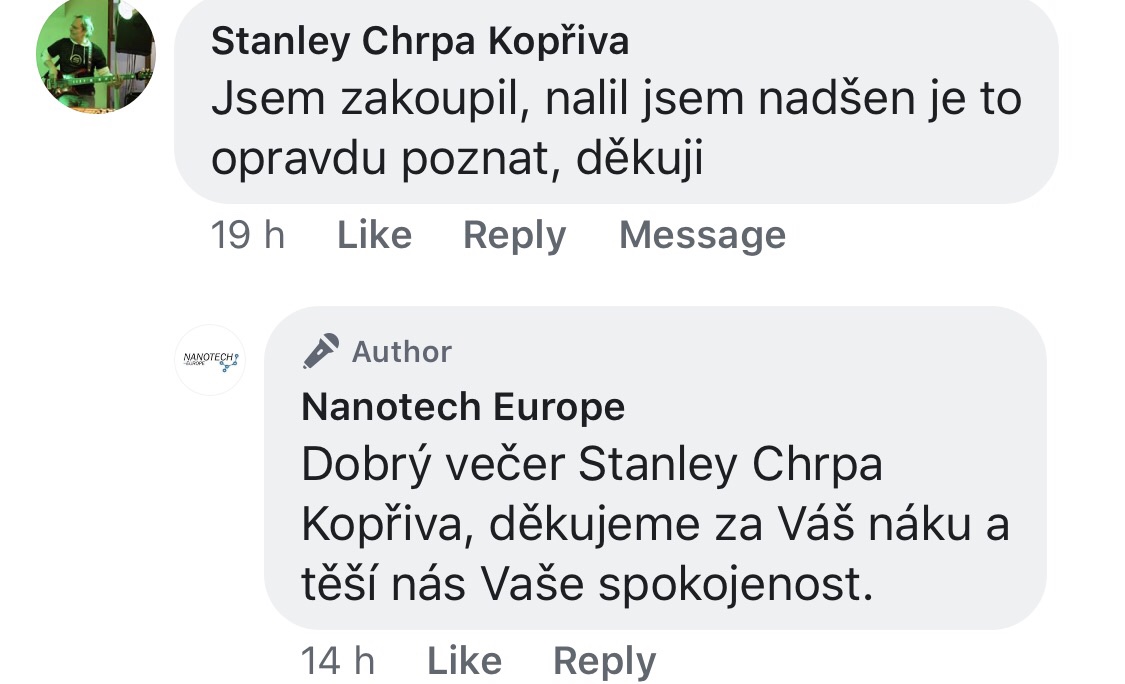Click the 14 h timestamp
This screenshot has height=684, width=1125.
(x=338, y=661)
